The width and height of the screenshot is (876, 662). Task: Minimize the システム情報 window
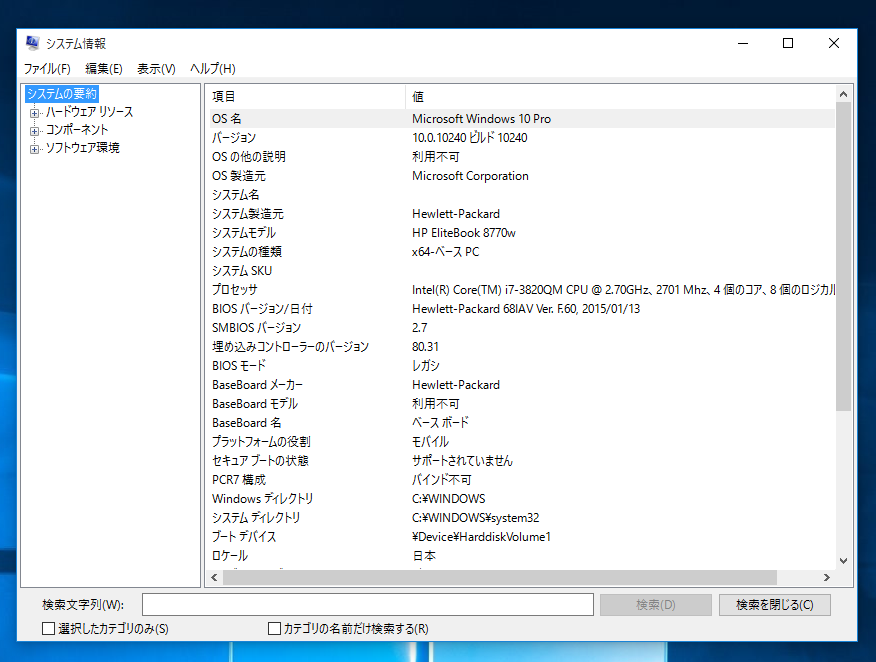pos(742,43)
